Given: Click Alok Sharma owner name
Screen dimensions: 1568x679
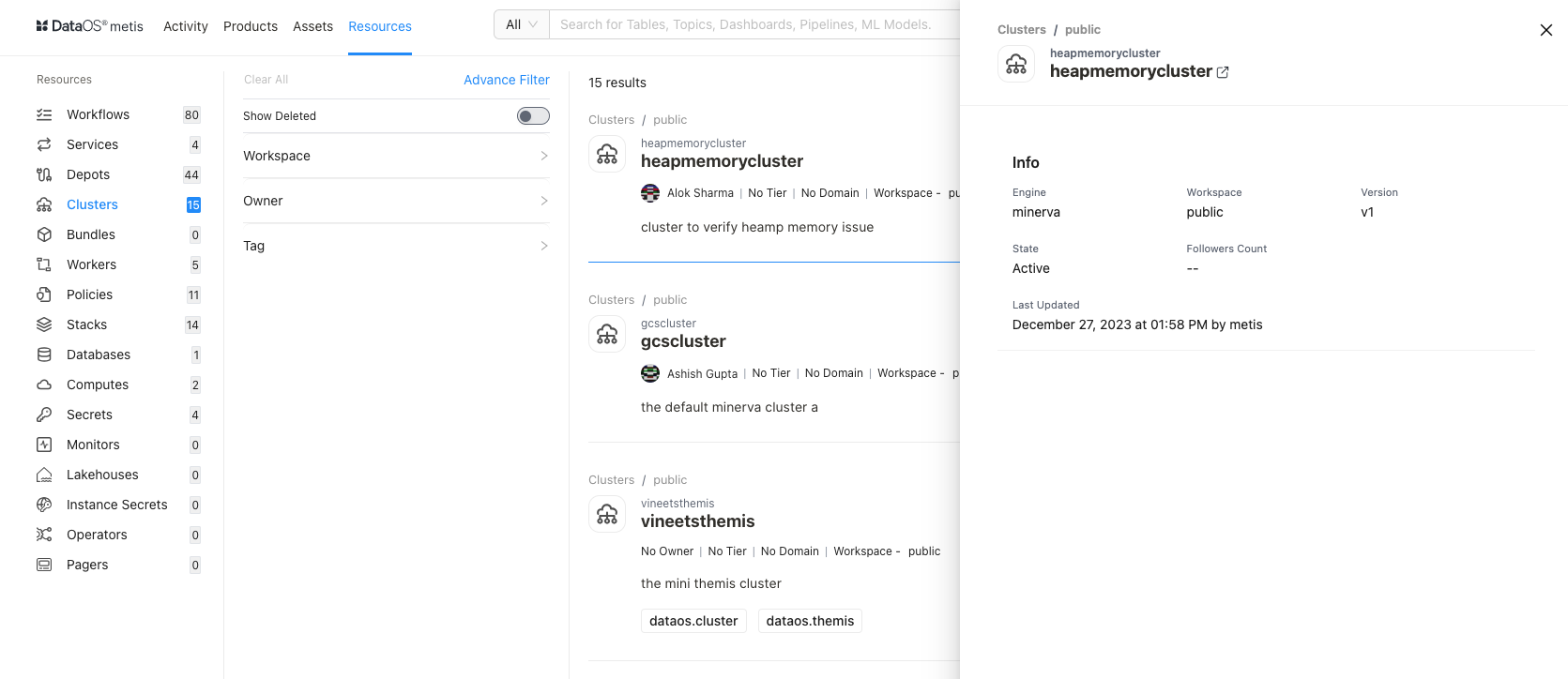Looking at the screenshot, I should (x=700, y=193).
